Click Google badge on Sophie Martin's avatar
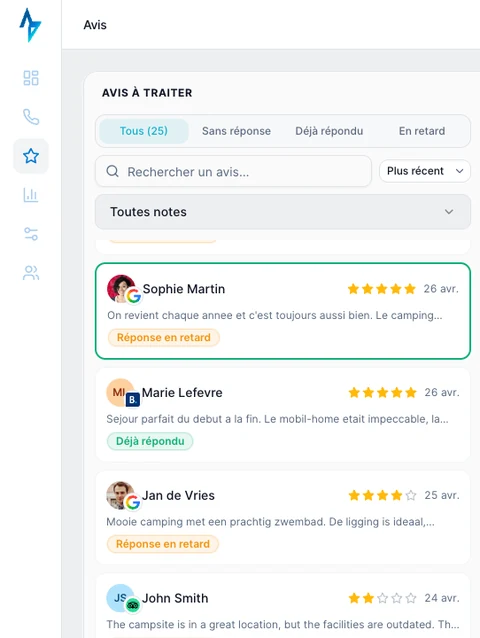 [x=133, y=296]
